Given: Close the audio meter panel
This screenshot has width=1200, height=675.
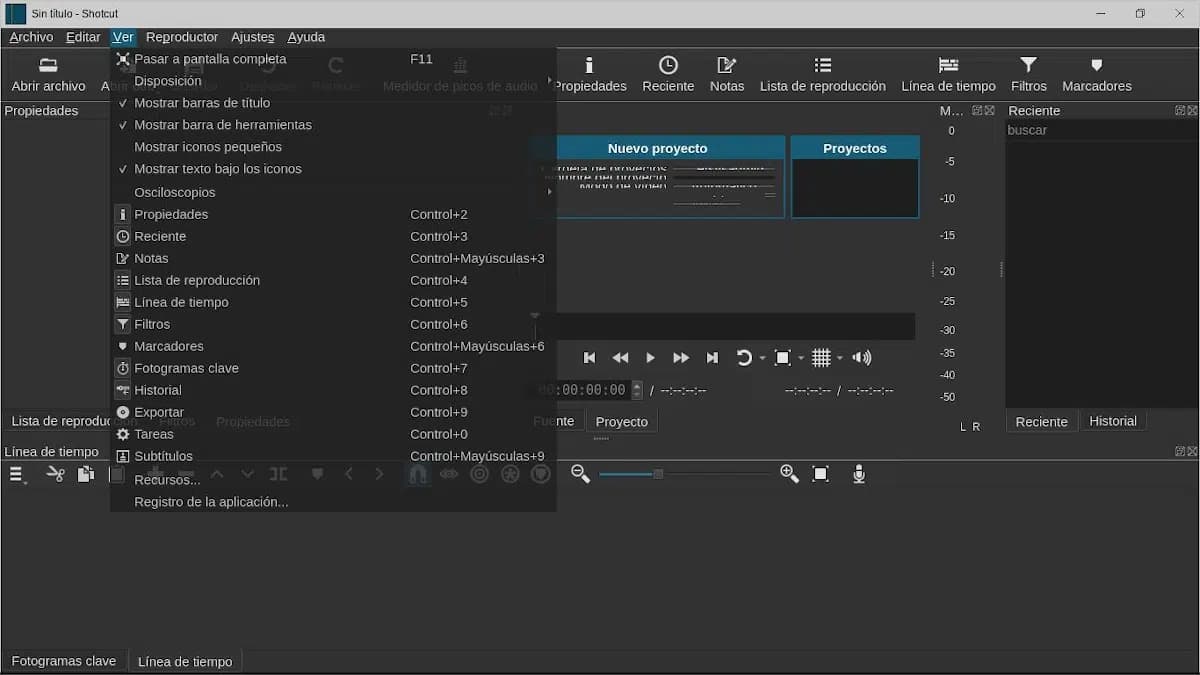Looking at the screenshot, I should (x=989, y=111).
